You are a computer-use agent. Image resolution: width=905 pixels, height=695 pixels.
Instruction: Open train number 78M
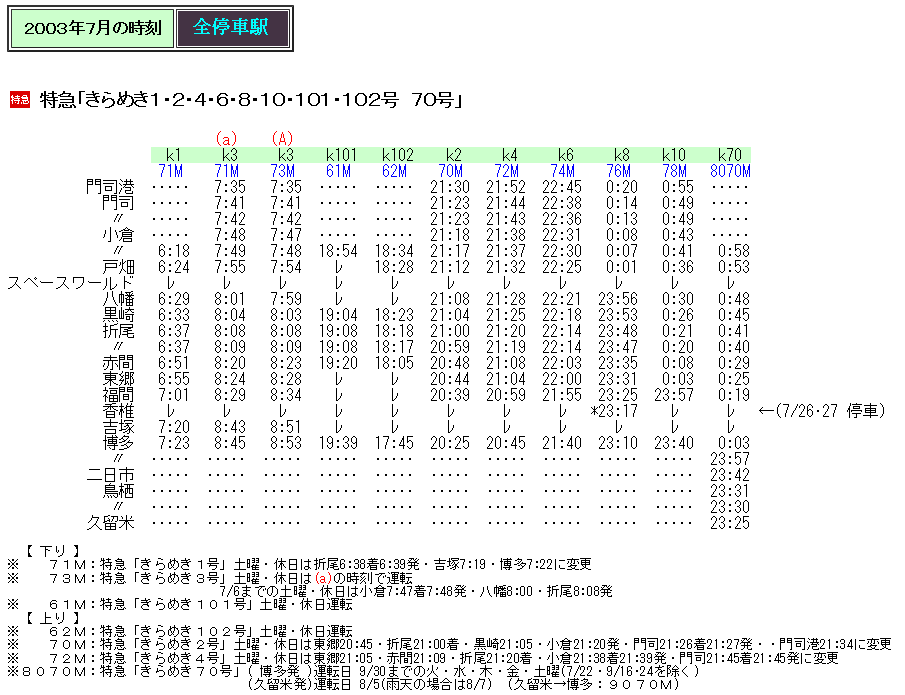point(675,171)
